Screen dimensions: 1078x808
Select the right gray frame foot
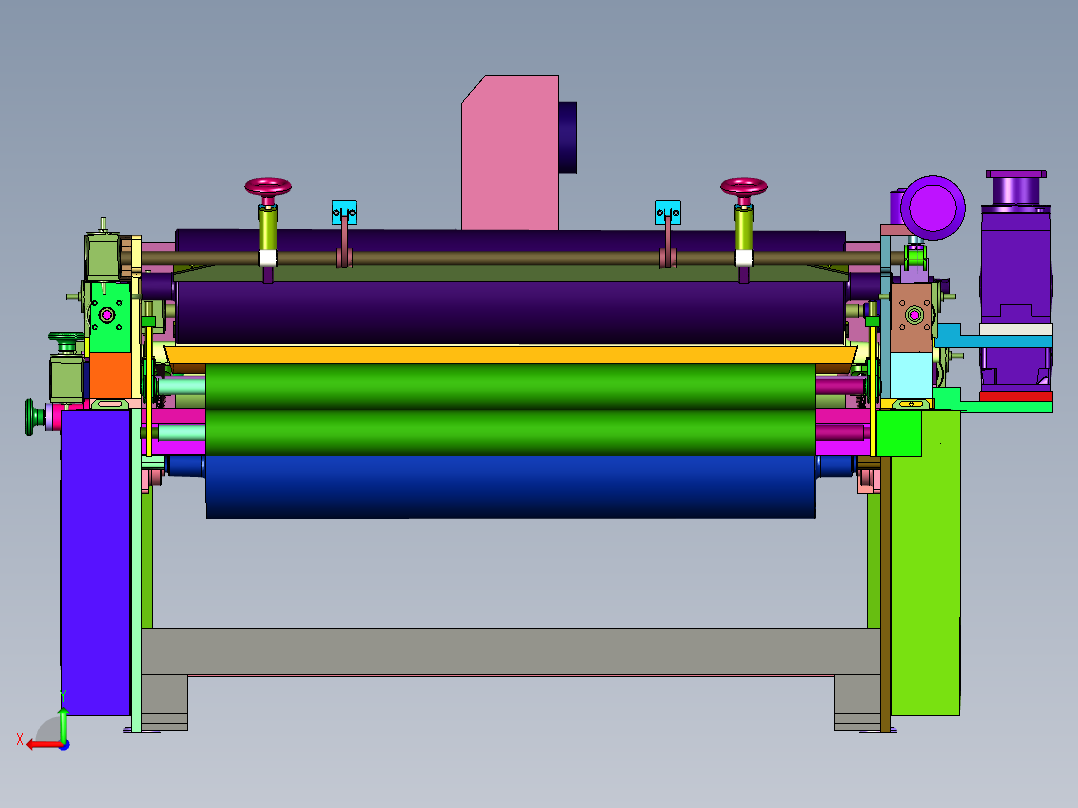[x=857, y=702]
